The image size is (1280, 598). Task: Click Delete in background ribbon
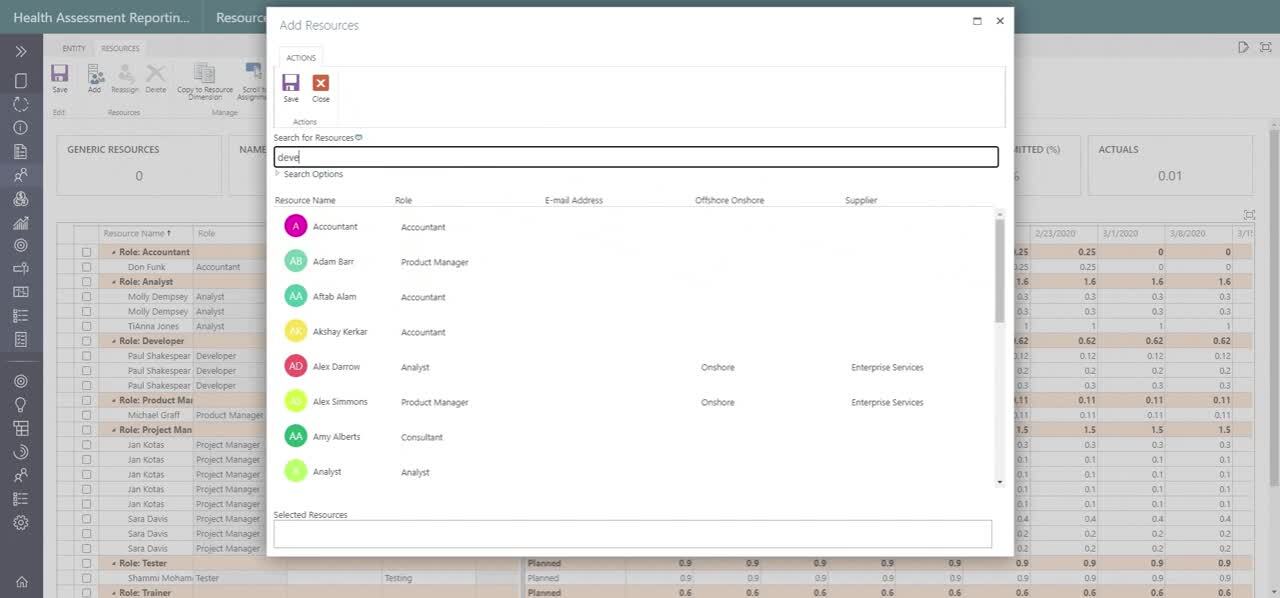point(156,79)
